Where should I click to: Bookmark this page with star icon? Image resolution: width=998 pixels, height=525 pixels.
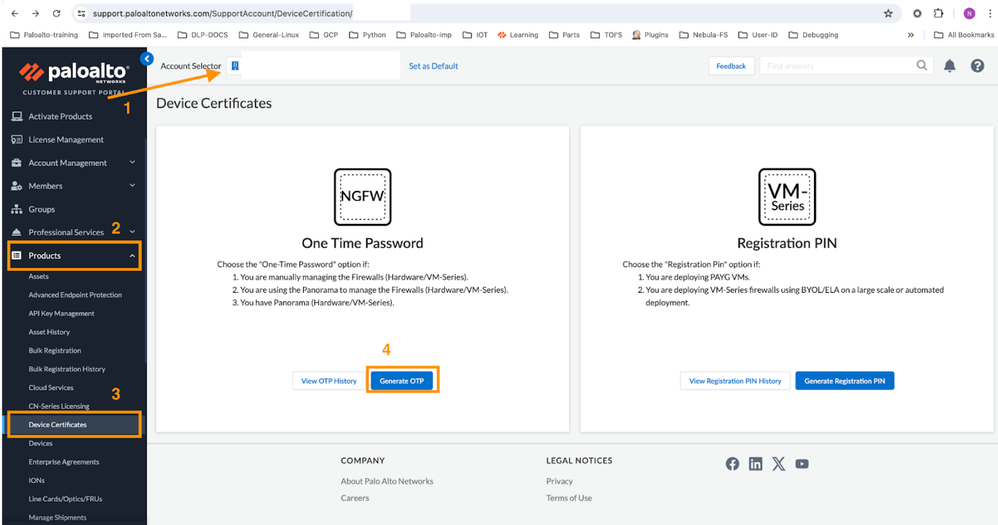888,14
